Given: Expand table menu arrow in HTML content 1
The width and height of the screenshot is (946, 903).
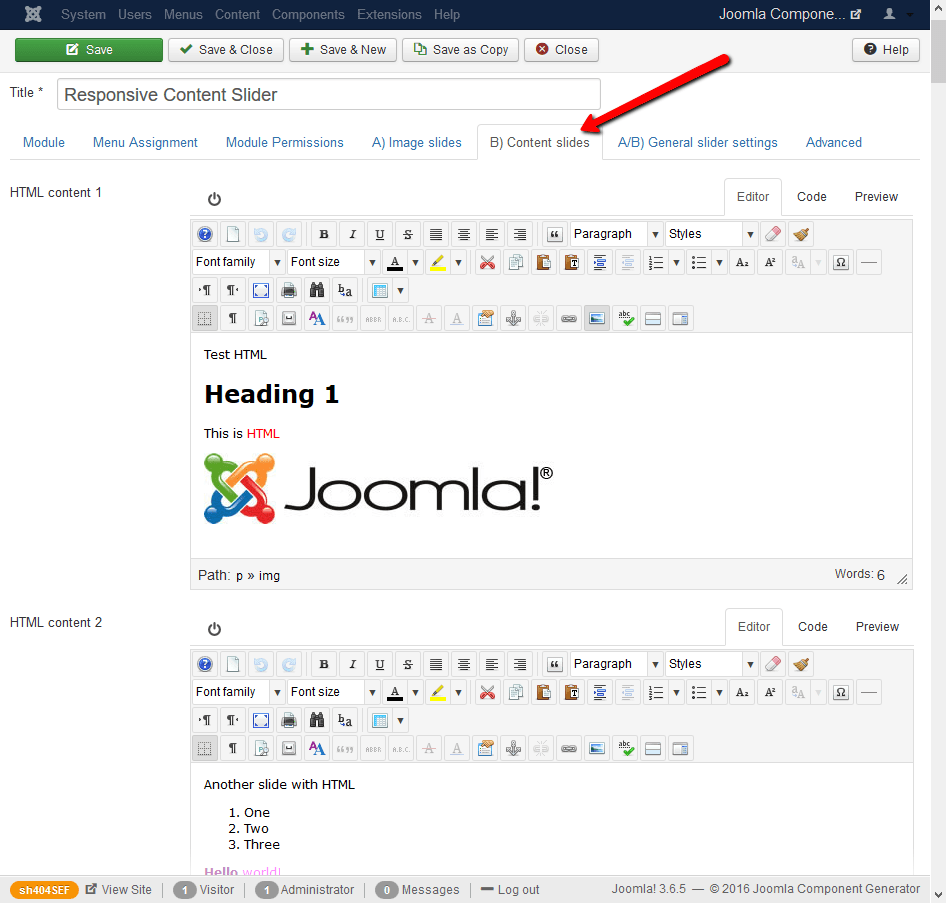Looking at the screenshot, I should pos(400,291).
